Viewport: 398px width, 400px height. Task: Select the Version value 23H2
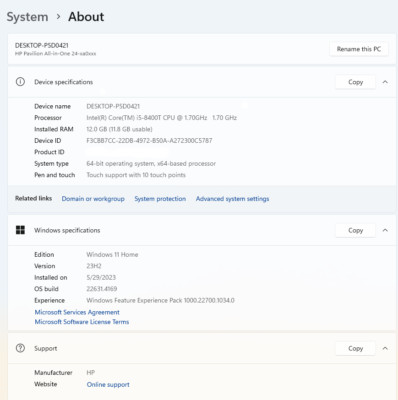coord(94,266)
